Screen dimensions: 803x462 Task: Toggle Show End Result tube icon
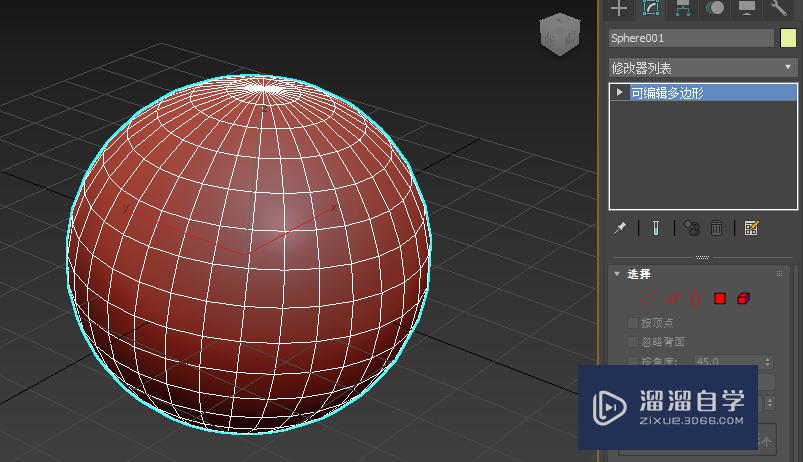tap(656, 228)
